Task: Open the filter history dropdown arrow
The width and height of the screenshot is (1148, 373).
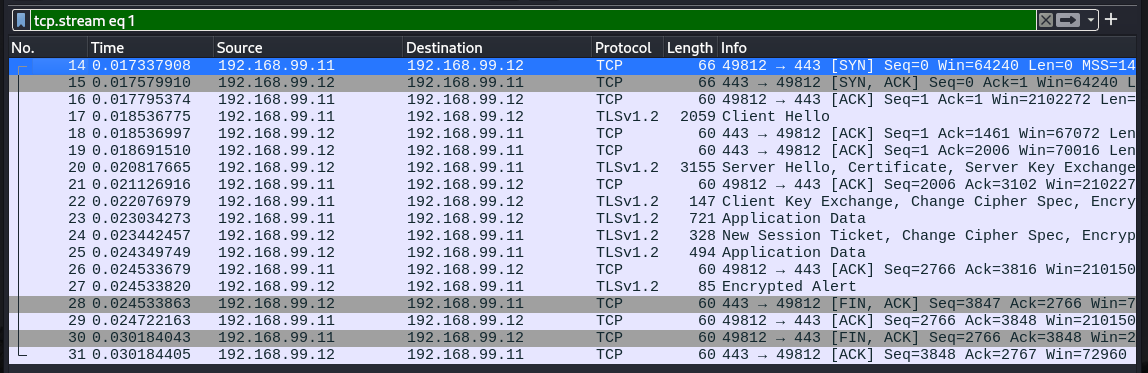Action: 1092,21
